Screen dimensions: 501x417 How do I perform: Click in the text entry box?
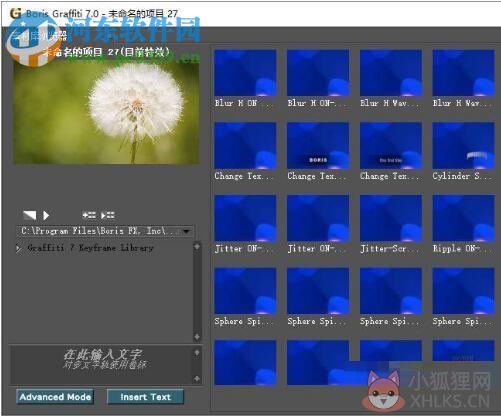pyautogui.click(x=101, y=364)
